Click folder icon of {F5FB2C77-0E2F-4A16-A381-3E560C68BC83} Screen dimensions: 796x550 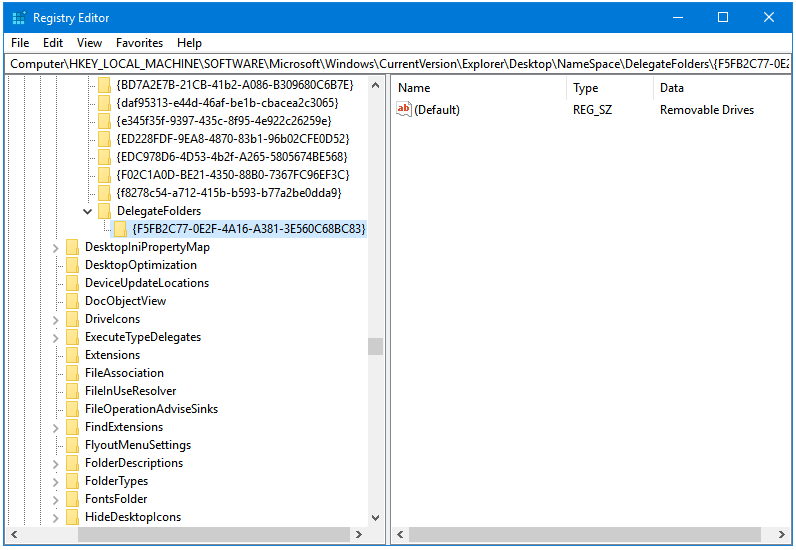tap(120, 229)
